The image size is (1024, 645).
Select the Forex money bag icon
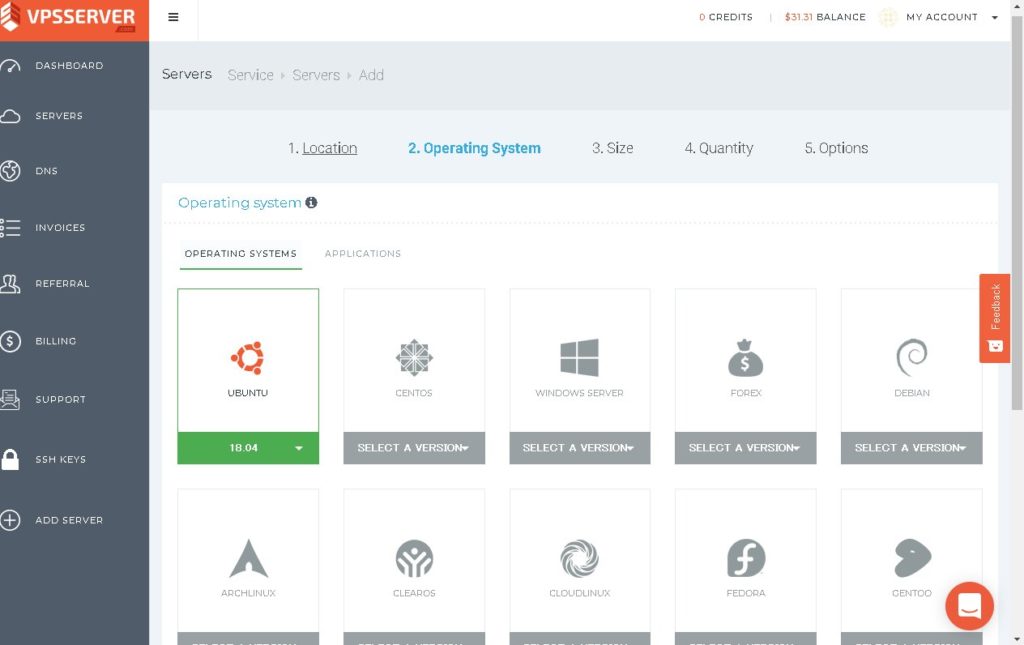pos(745,358)
